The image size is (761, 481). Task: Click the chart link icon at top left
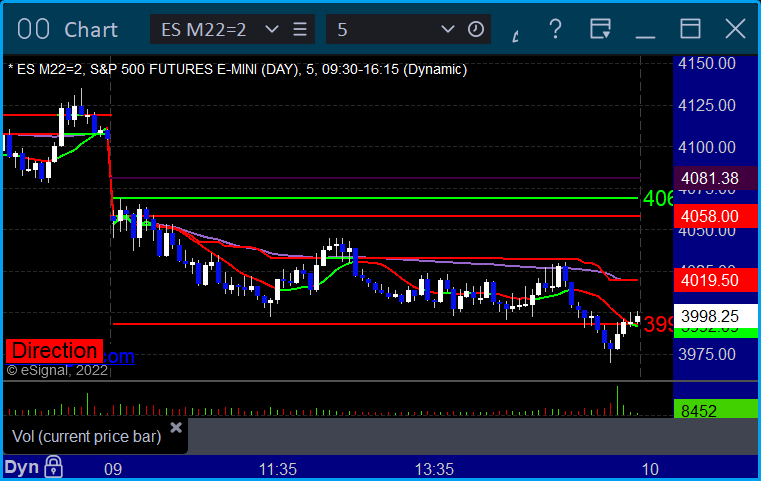point(33,29)
